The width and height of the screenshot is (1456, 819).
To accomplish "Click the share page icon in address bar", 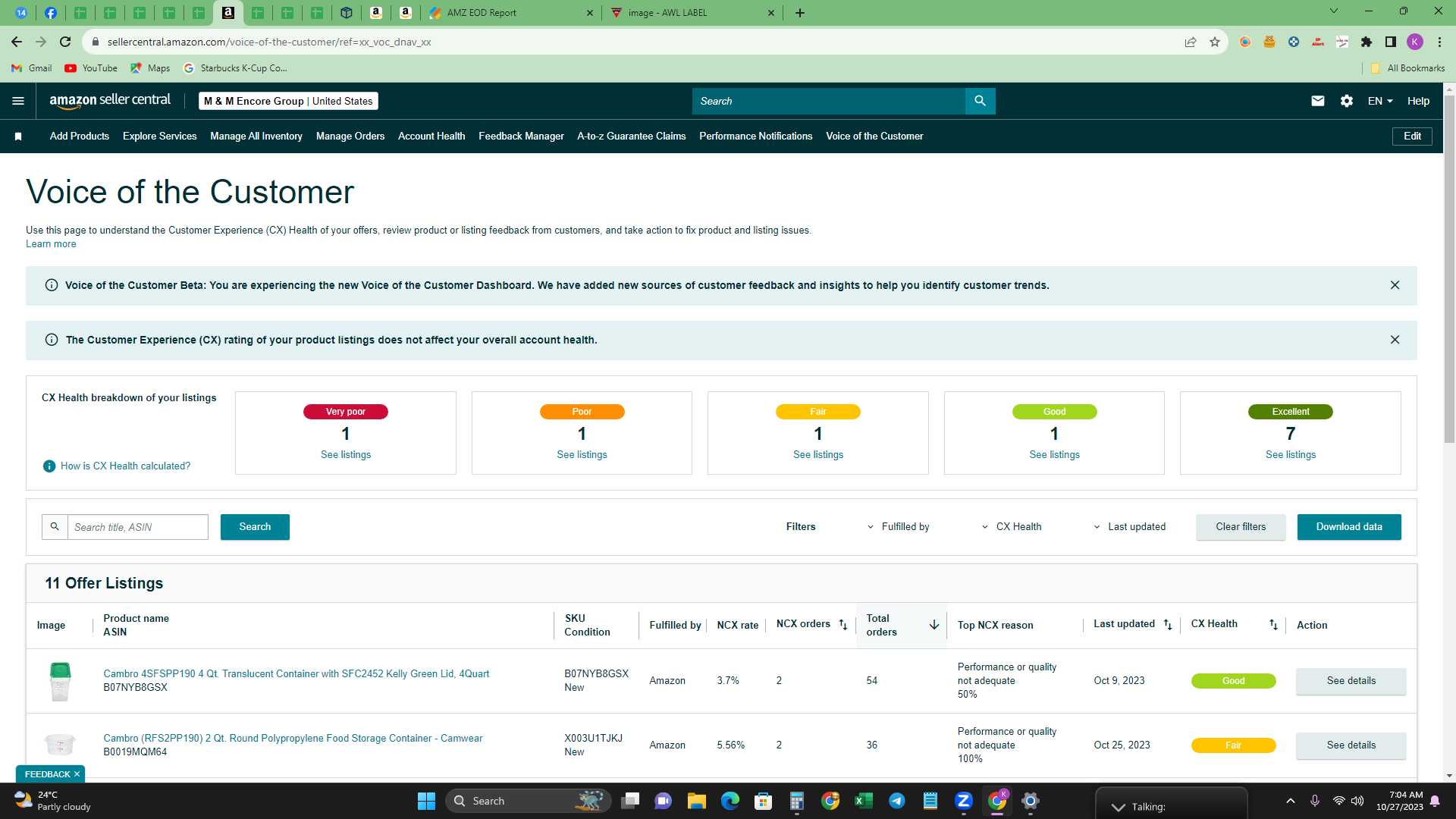I will pyautogui.click(x=1191, y=42).
